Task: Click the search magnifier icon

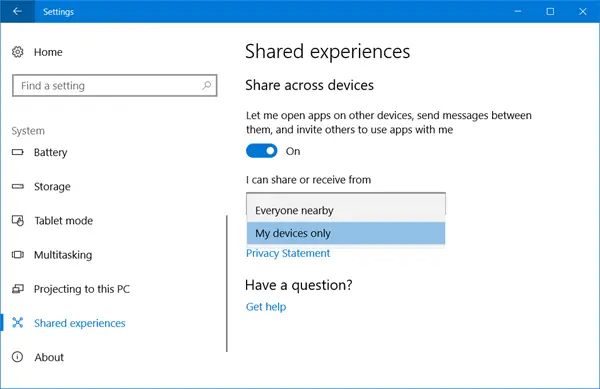Action: [x=206, y=85]
